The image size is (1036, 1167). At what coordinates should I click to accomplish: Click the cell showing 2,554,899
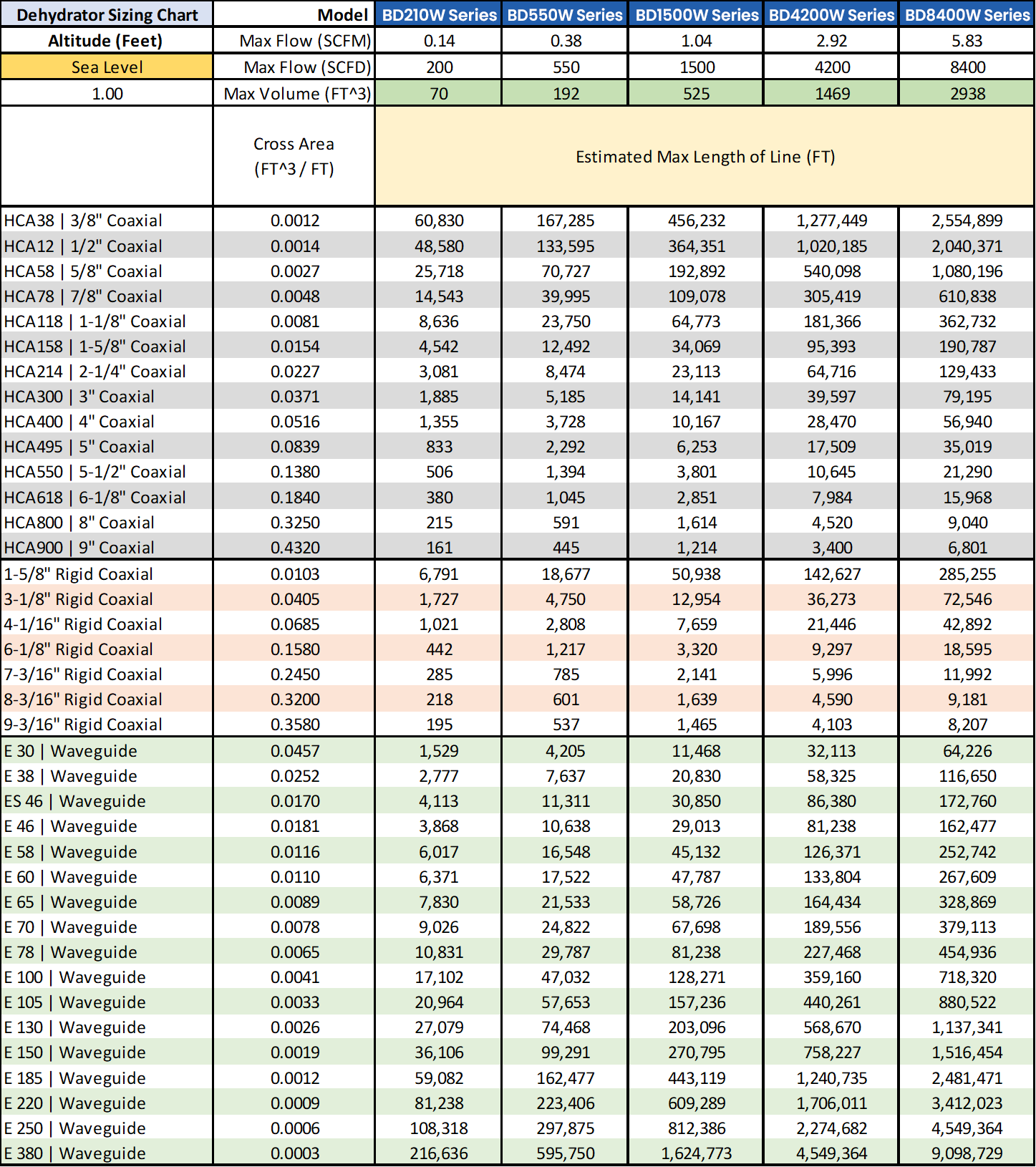click(x=967, y=221)
